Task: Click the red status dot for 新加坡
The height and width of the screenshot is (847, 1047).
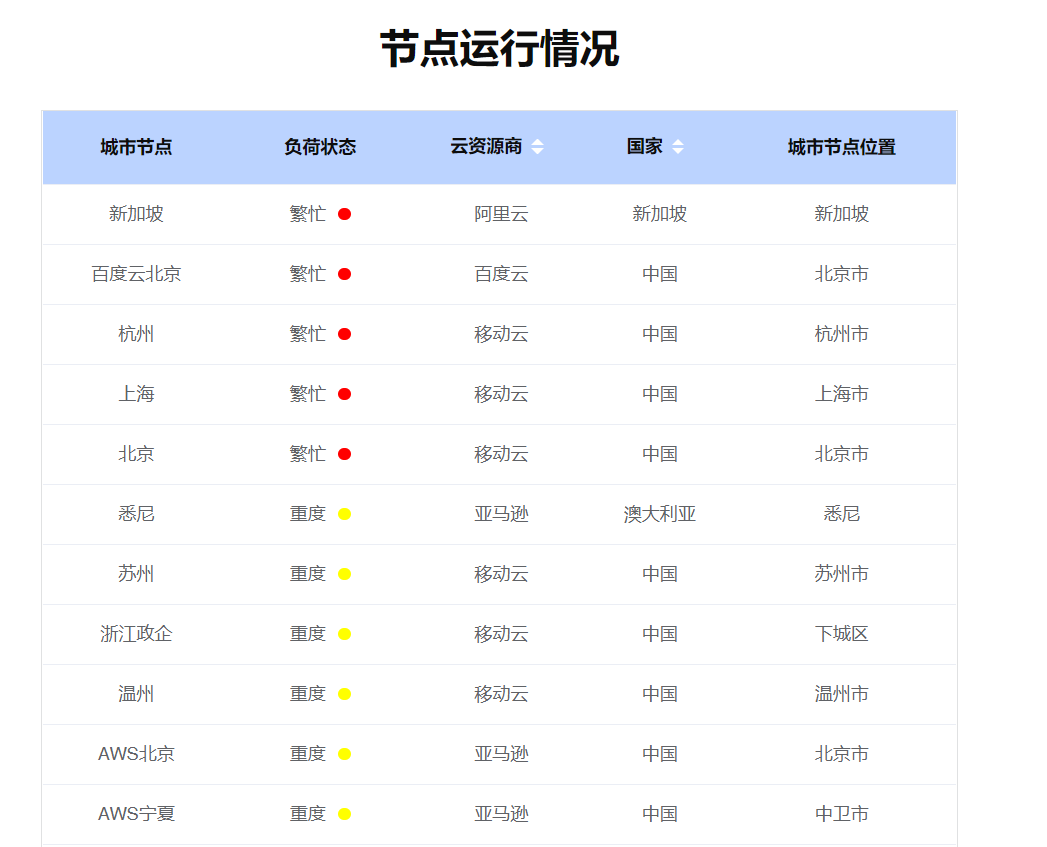Action: [344, 214]
